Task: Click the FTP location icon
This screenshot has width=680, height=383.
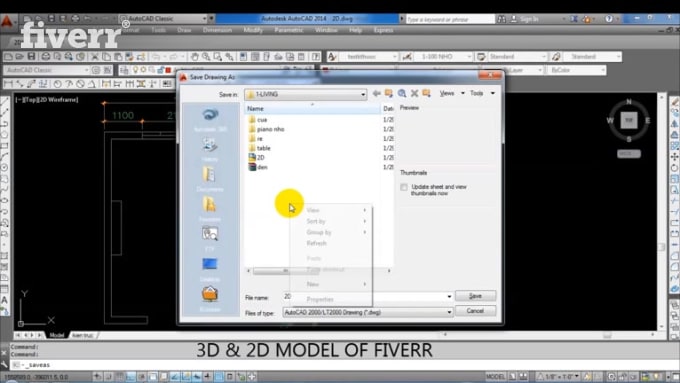Action: (x=210, y=238)
